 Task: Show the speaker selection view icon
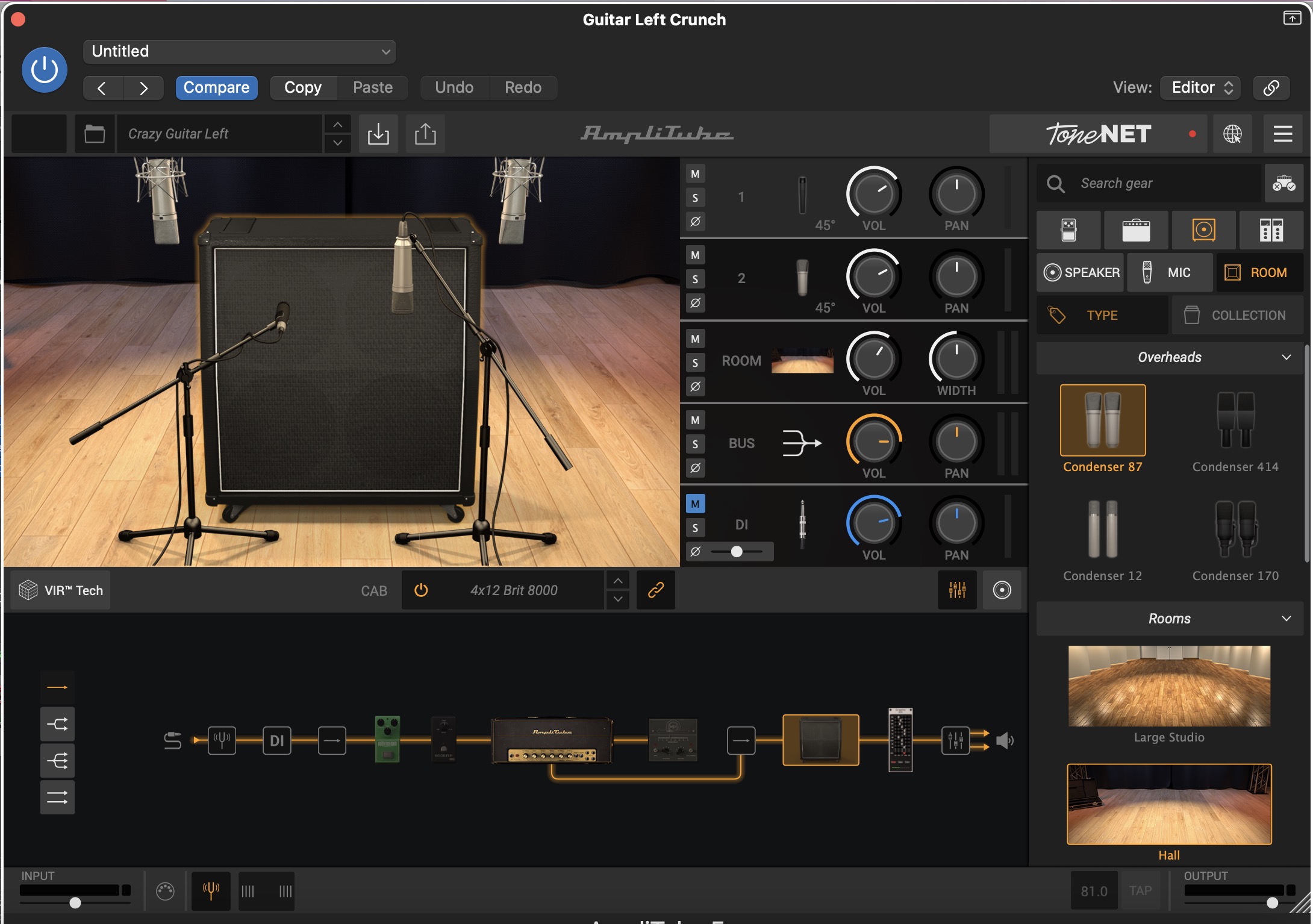(1002, 590)
